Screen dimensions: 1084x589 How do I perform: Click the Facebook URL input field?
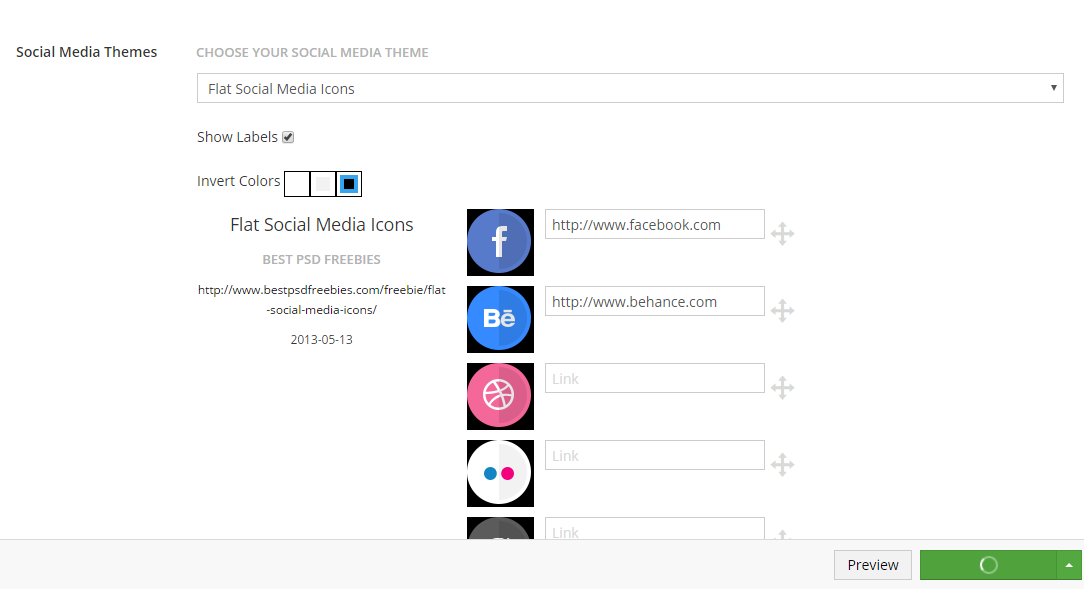coord(654,225)
